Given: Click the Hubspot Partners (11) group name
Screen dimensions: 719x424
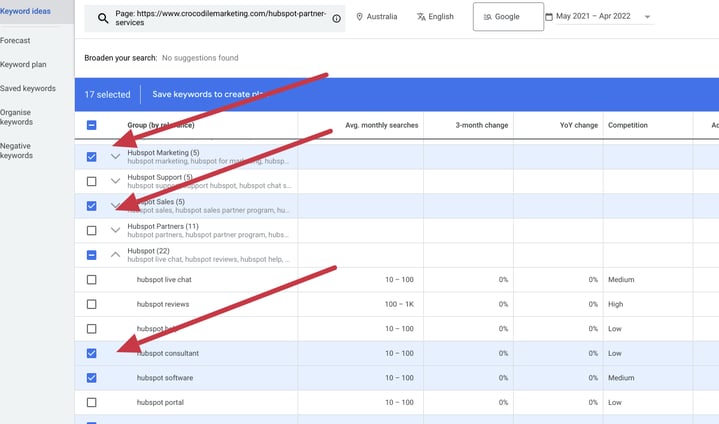Looking at the screenshot, I should click(163, 226).
